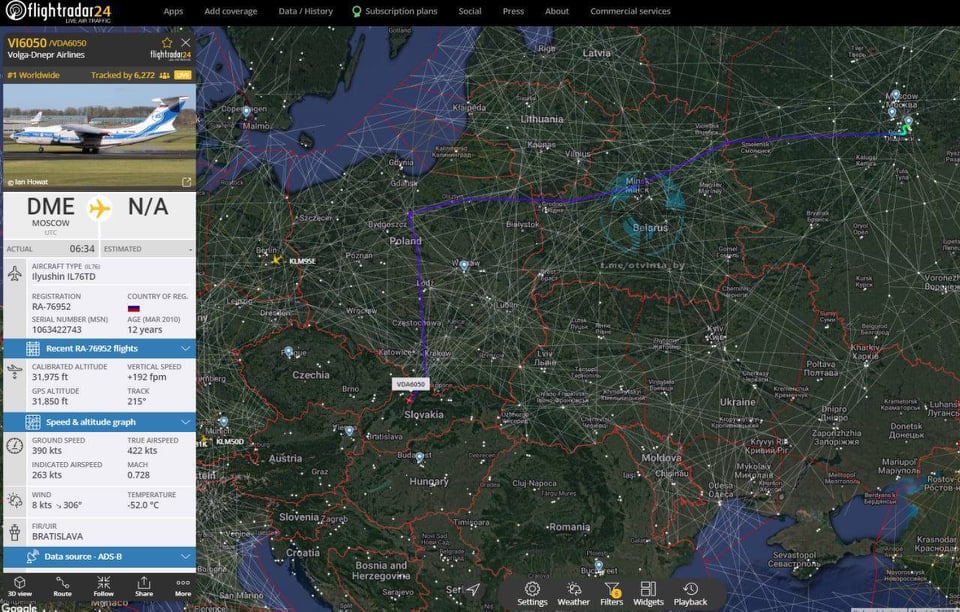960x612 pixels.
Task: Click the Budapest airport pin
Action: point(419,457)
